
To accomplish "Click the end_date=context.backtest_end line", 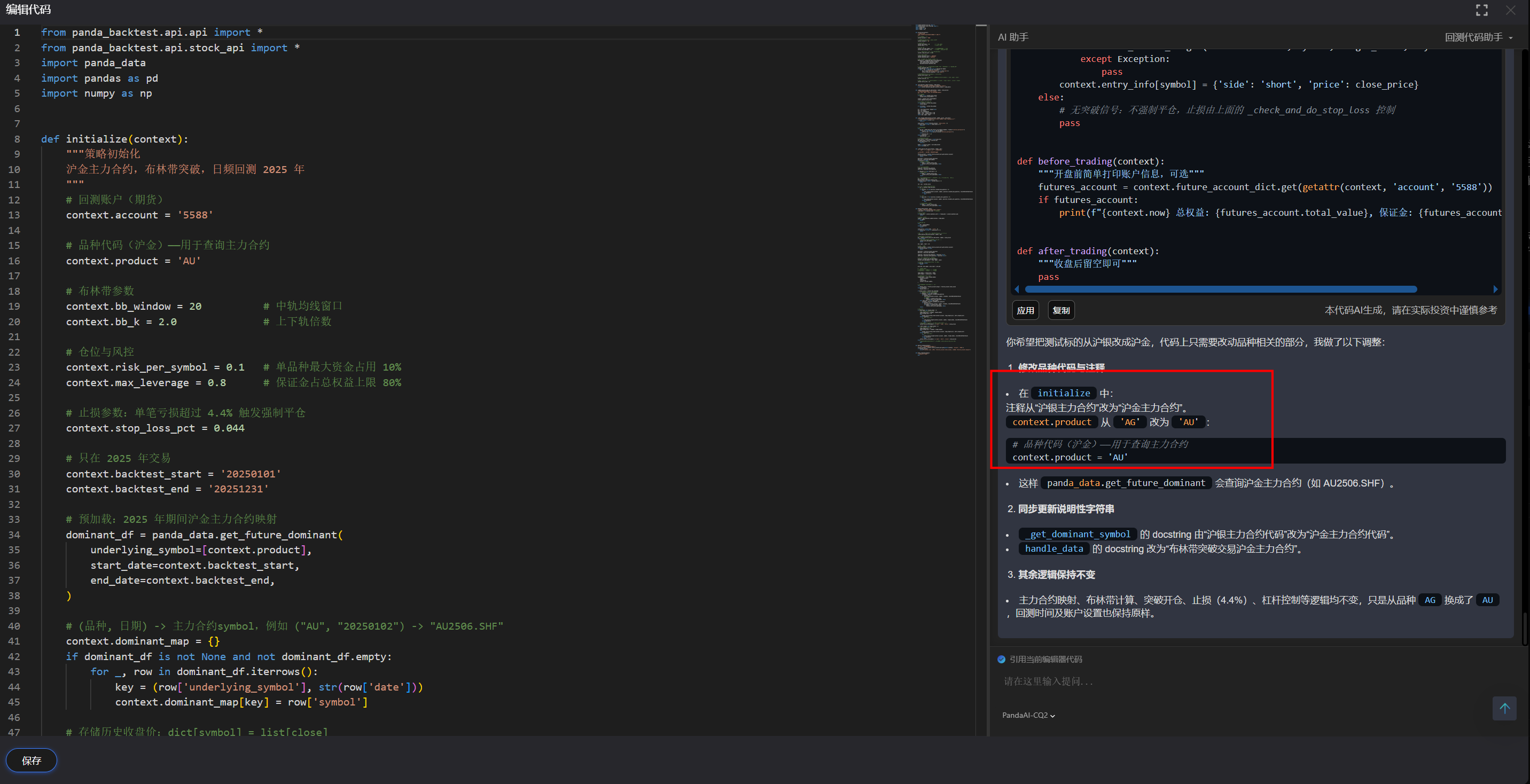I will coord(182,581).
